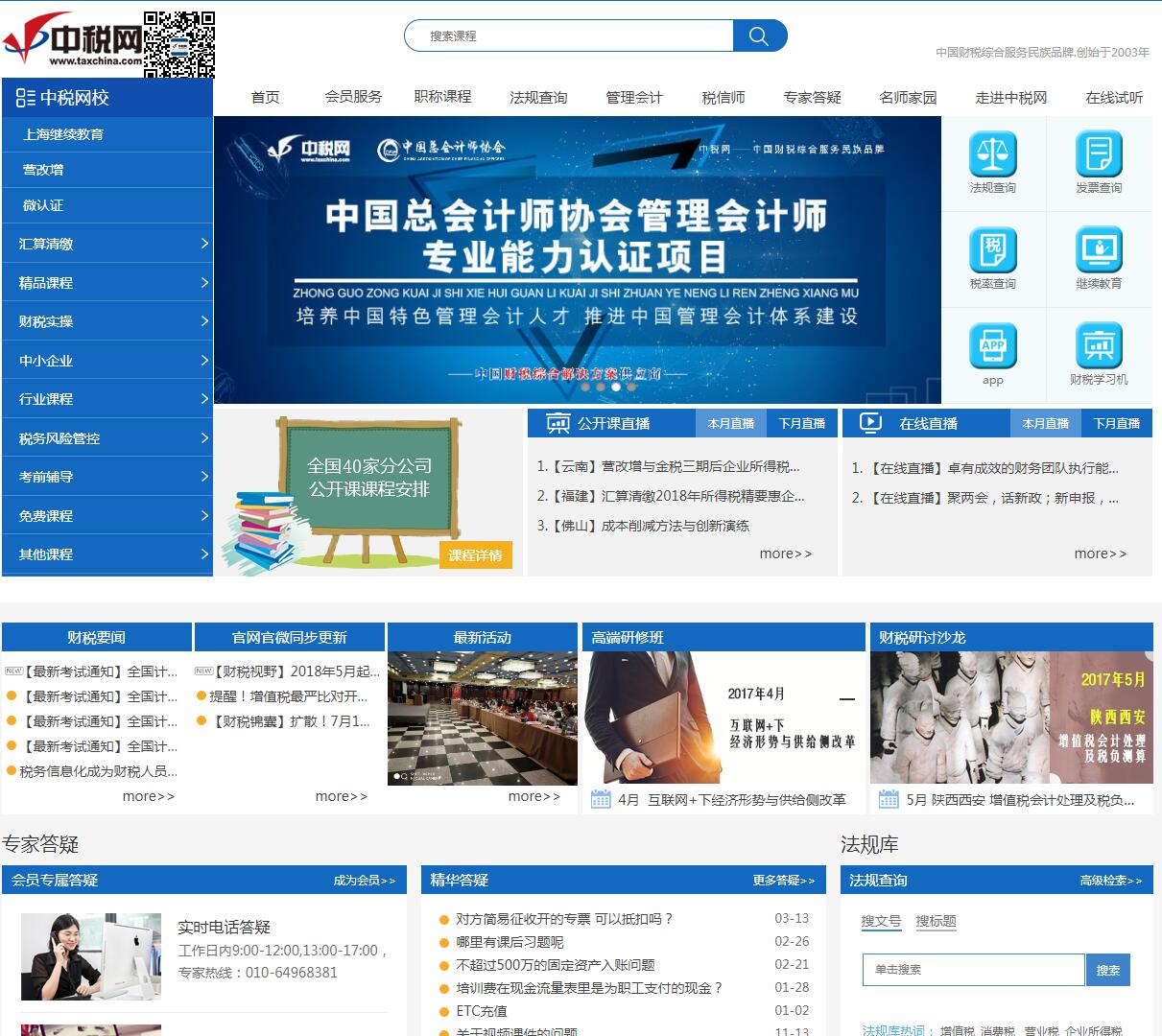Click more>> under 在线直播 list
1162x1036 pixels.
coord(1101,553)
